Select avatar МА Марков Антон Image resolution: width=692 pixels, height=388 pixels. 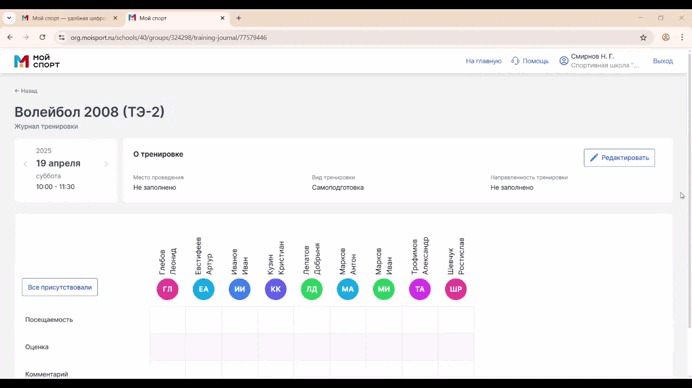pyautogui.click(x=348, y=289)
